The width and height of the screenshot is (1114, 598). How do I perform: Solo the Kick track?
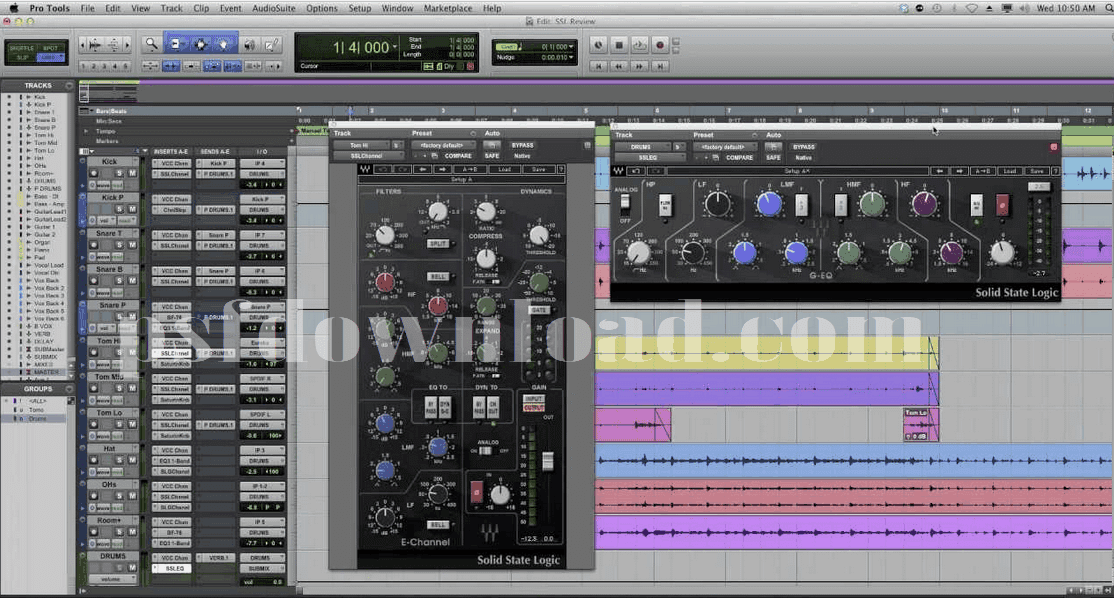click(x=119, y=173)
